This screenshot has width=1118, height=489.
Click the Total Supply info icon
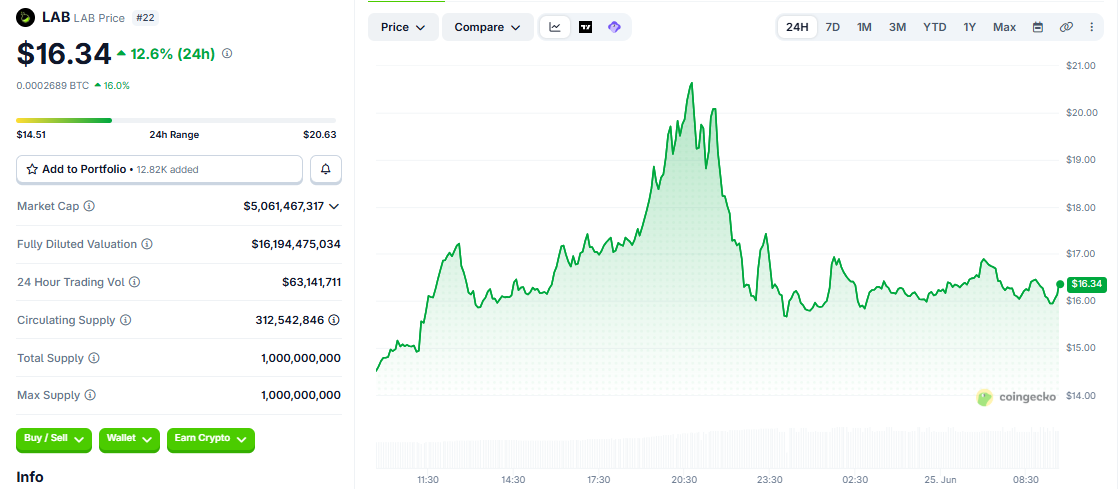pos(93,358)
